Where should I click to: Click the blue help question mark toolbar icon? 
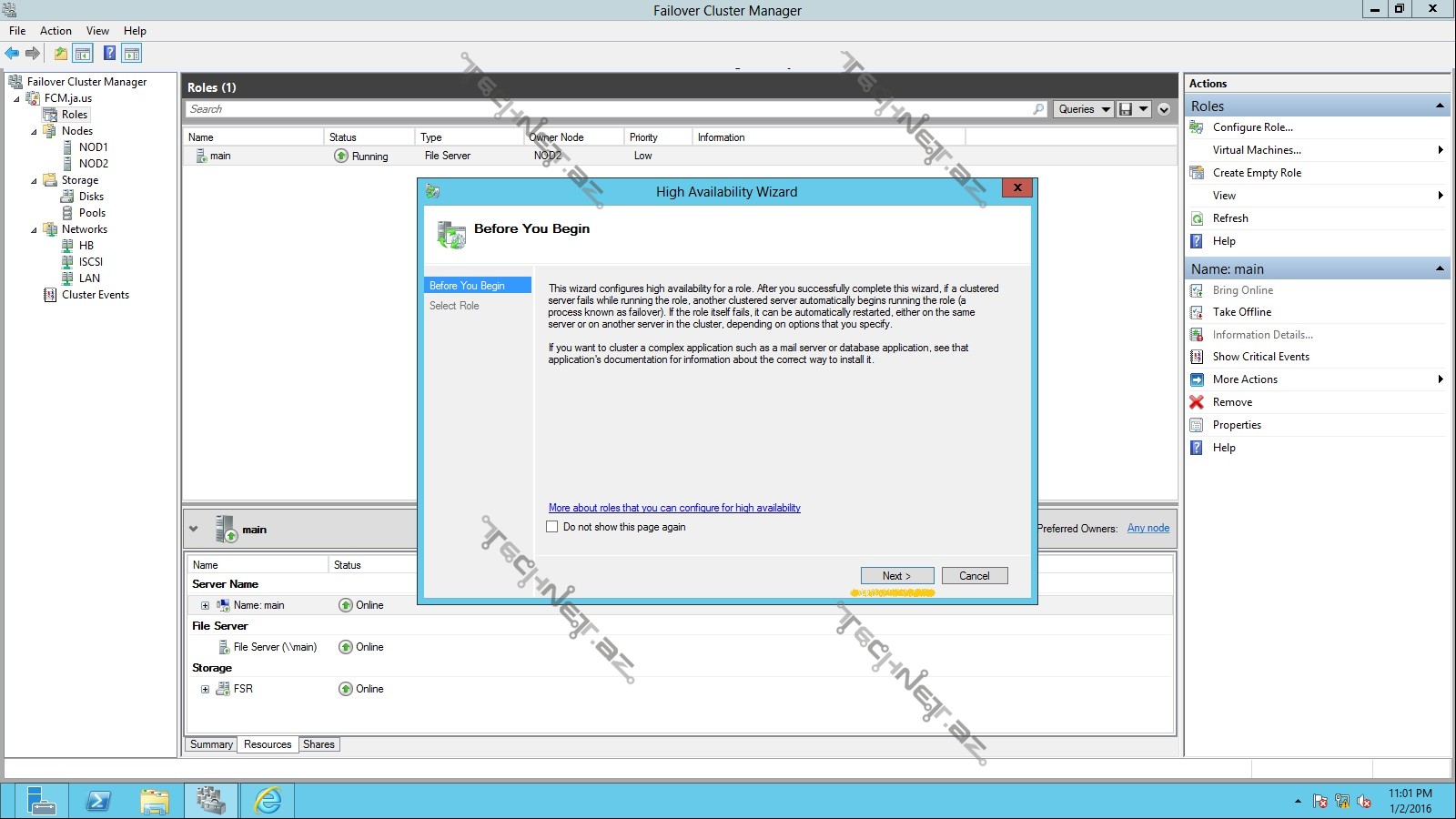point(109,54)
